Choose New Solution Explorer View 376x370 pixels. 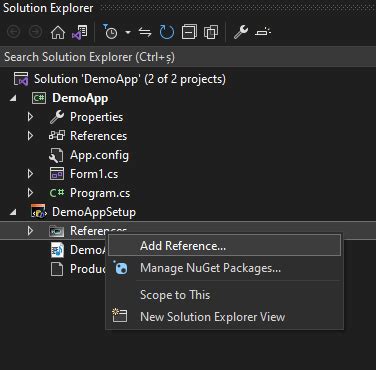coord(224,317)
